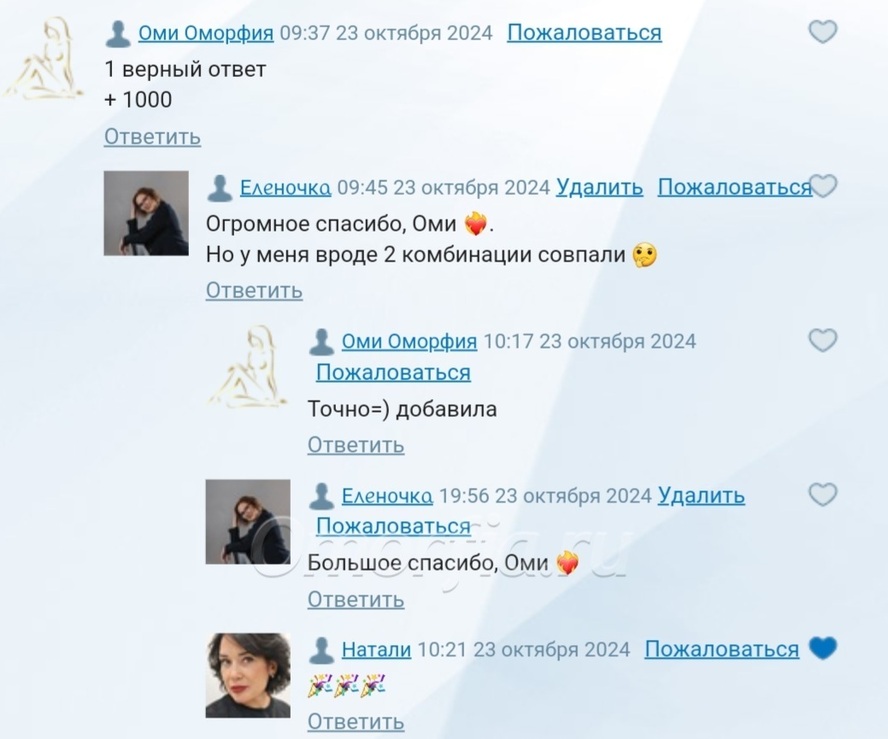Open Натали's profile avatar photo
Screen dimensions: 888x739
(x=248, y=676)
